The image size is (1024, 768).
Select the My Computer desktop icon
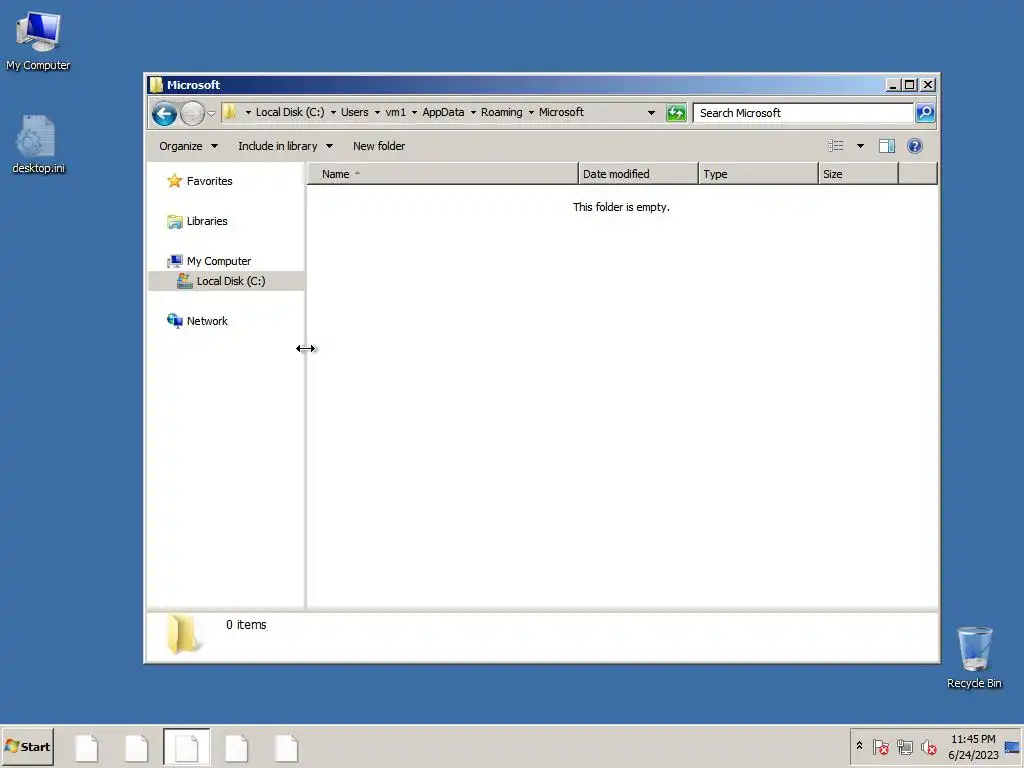coord(38,40)
